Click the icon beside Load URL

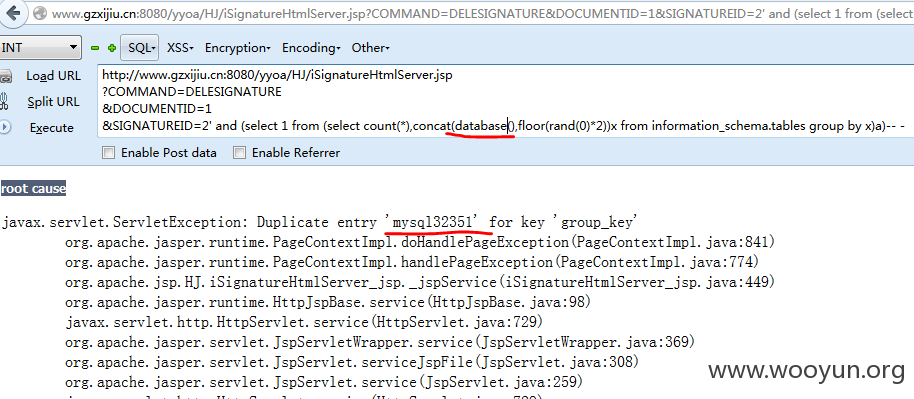(x=5, y=76)
